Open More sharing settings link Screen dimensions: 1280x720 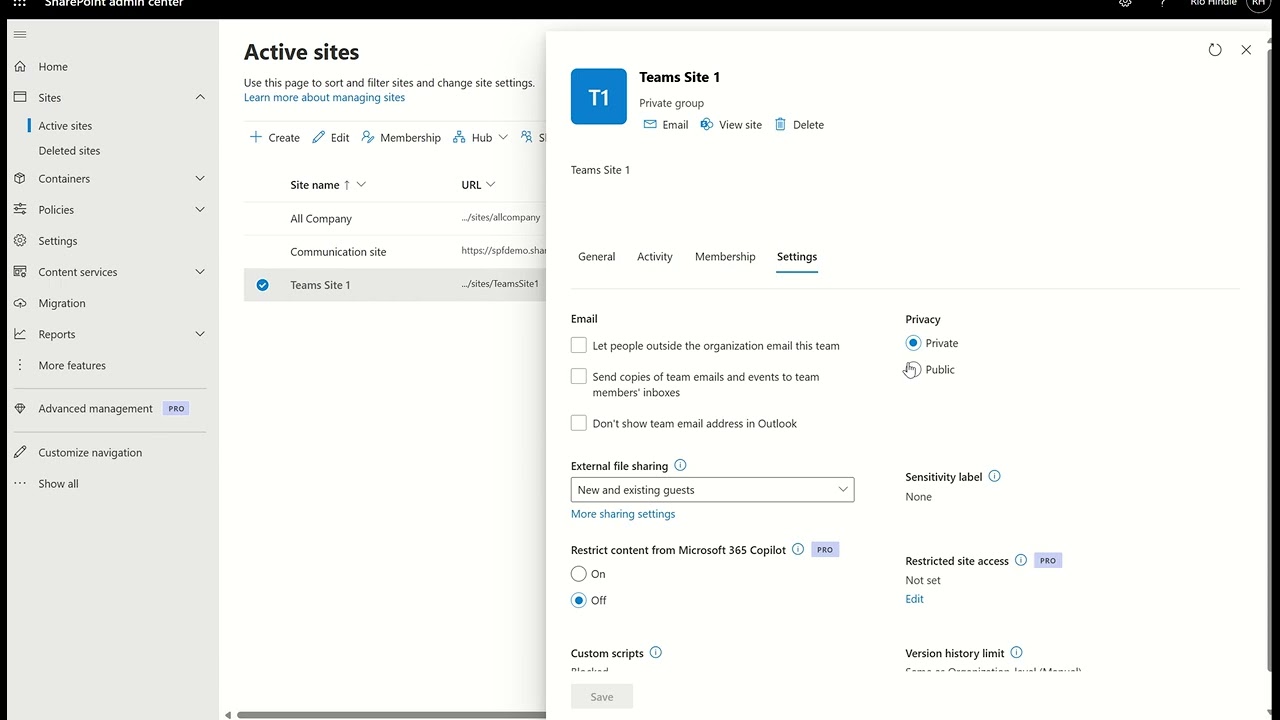pyautogui.click(x=623, y=514)
